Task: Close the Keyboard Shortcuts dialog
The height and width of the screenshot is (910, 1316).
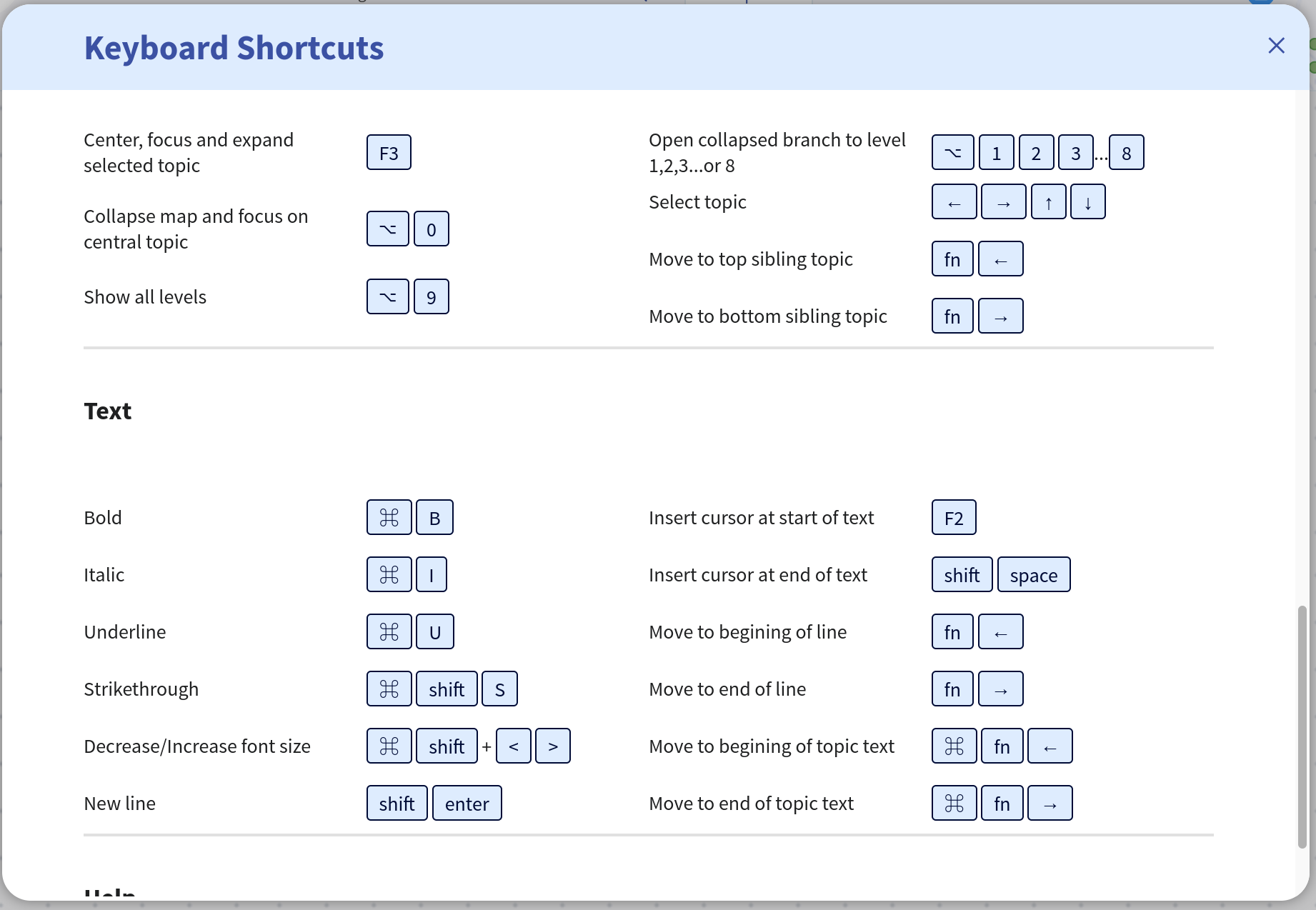Action: point(1276,46)
